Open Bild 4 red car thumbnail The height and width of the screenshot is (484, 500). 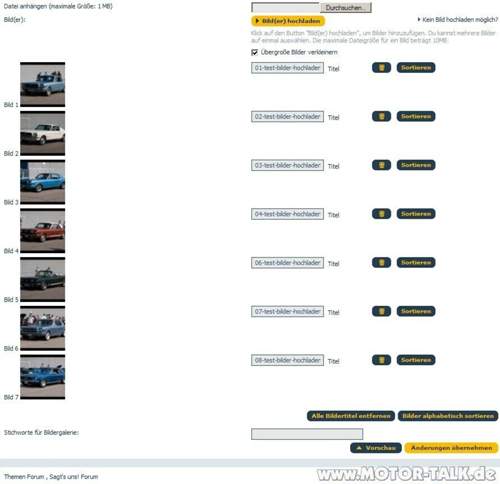43,231
